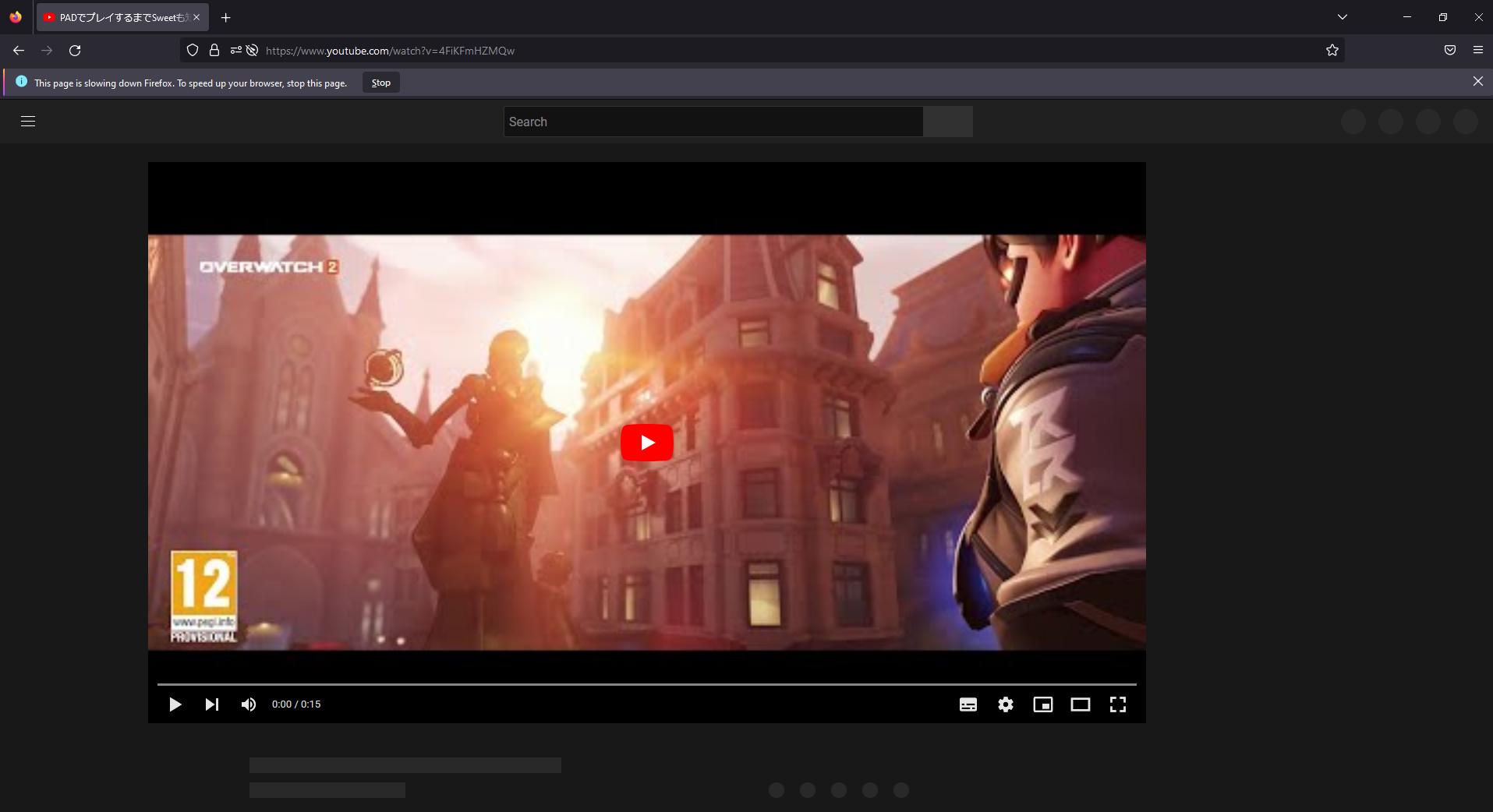
Task: Click the autoplay blocked icon
Action: tap(253, 50)
